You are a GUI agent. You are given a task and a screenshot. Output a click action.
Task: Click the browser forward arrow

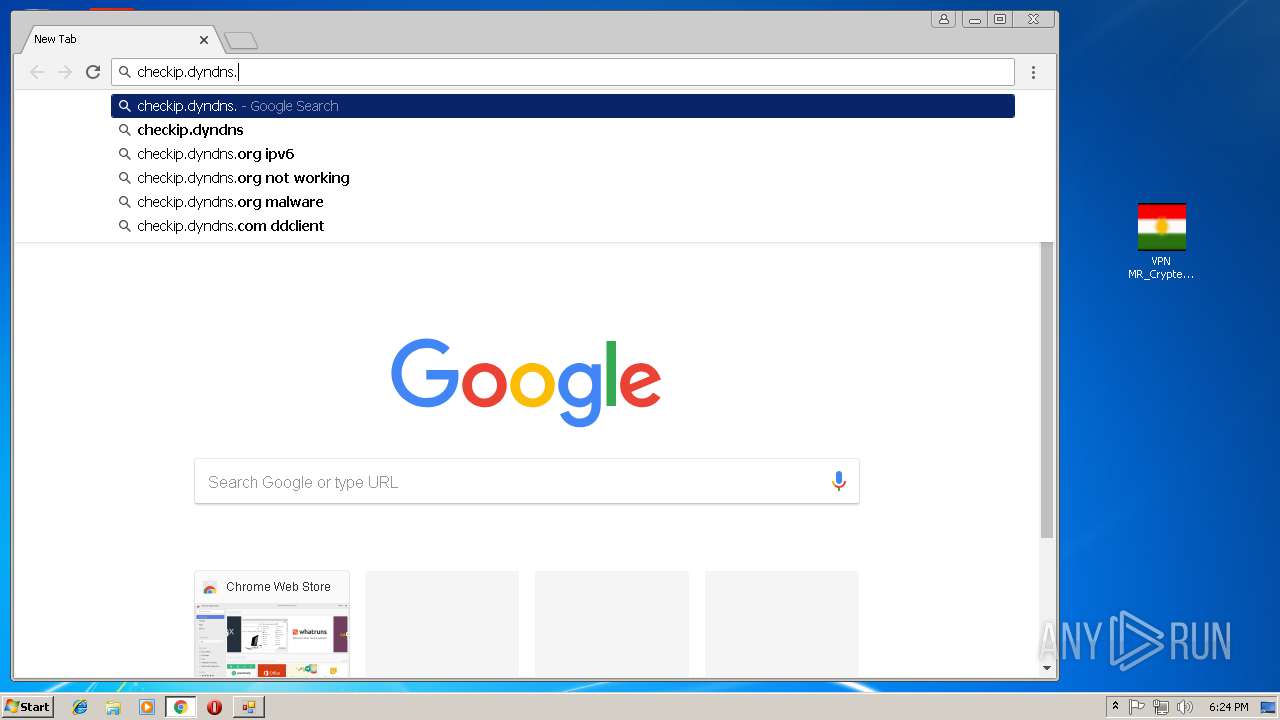pyautogui.click(x=65, y=72)
